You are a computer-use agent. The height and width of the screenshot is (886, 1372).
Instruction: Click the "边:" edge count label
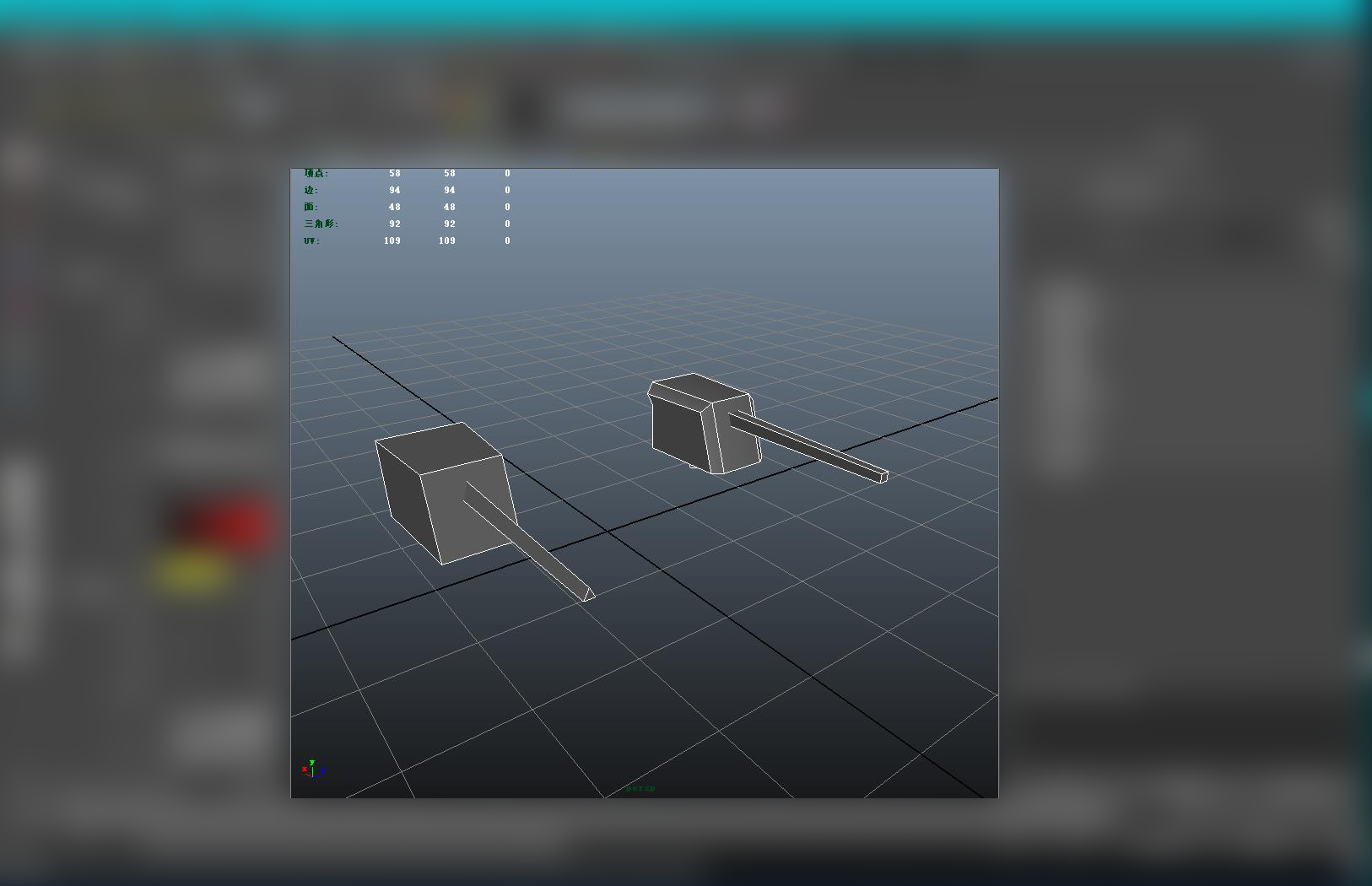click(311, 190)
